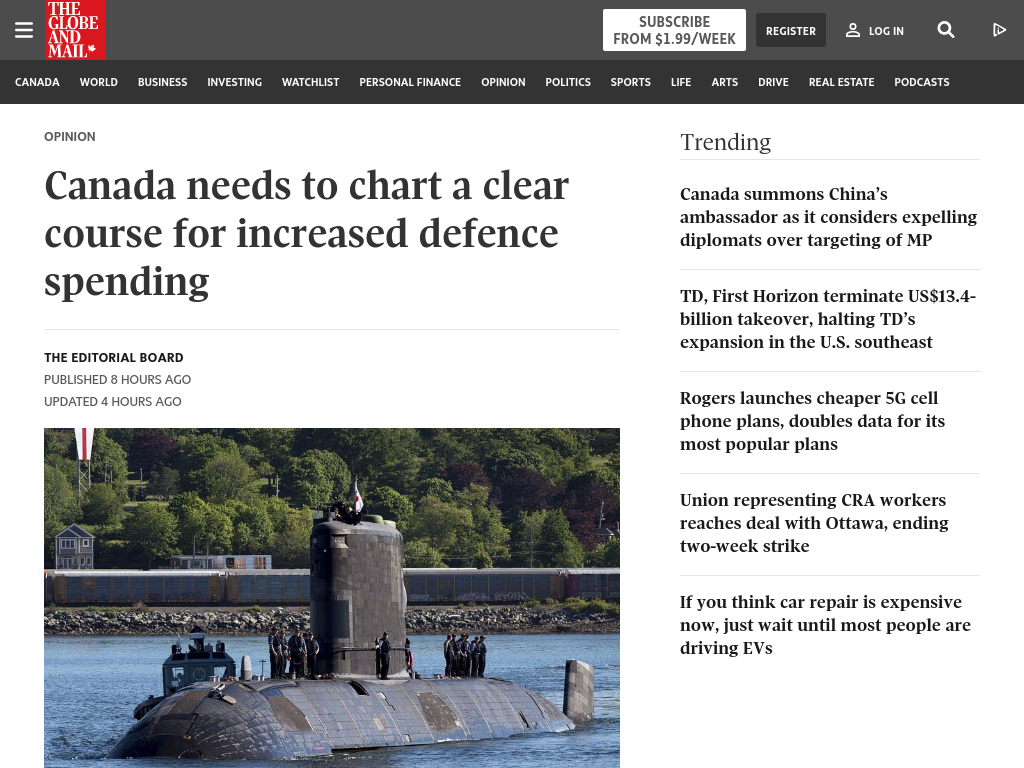Image resolution: width=1024 pixels, height=768 pixels.
Task: Open the World section
Action: coord(99,82)
